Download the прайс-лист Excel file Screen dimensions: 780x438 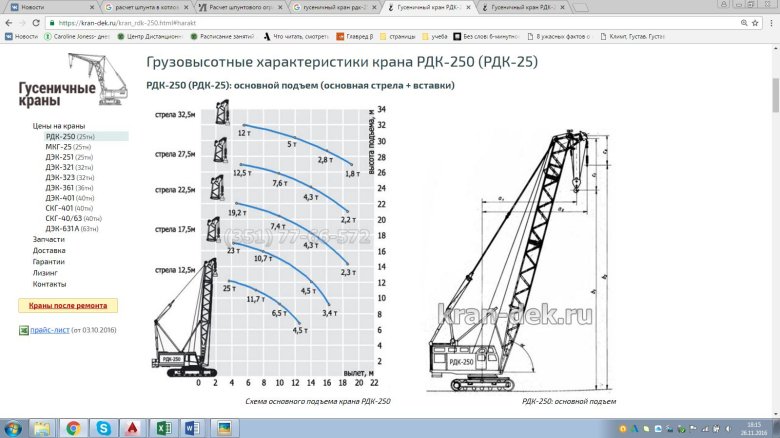click(48, 330)
